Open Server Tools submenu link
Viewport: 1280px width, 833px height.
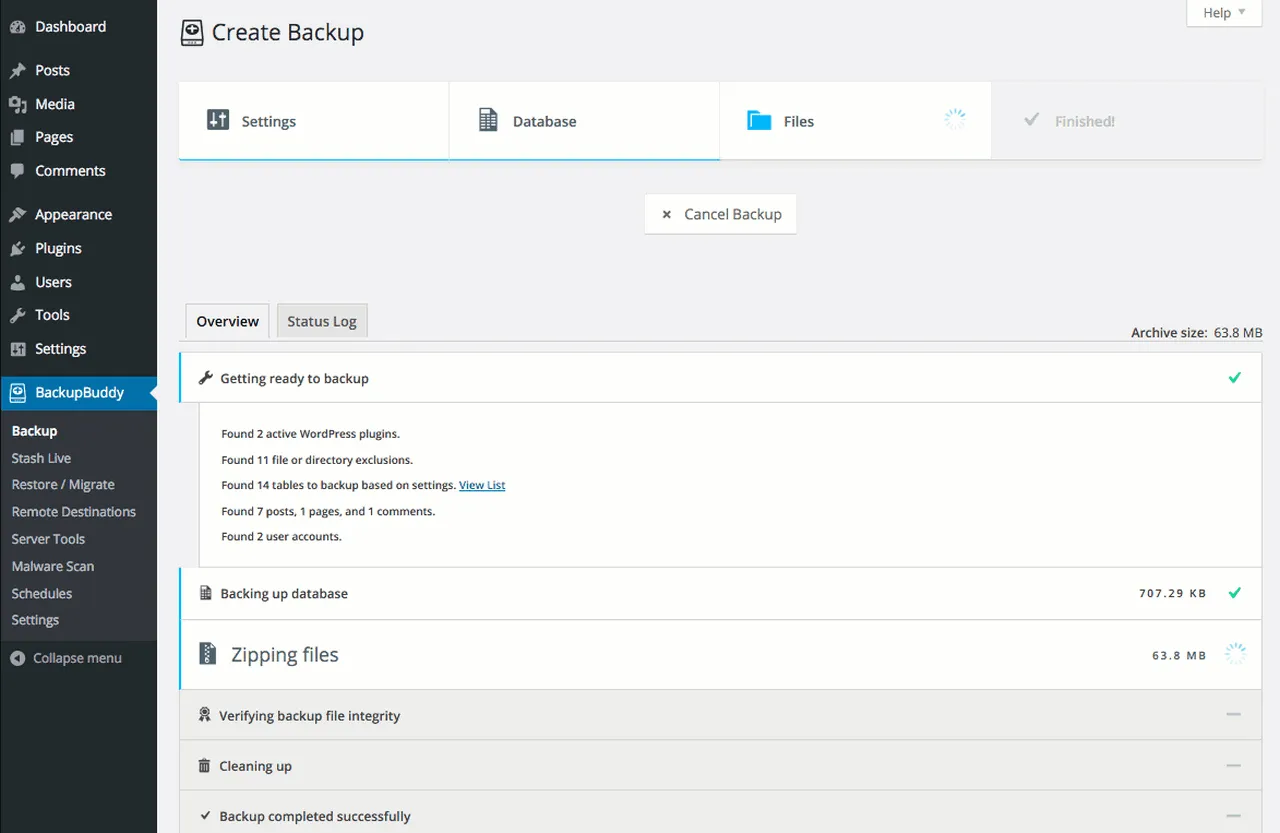pyautogui.click(x=48, y=539)
